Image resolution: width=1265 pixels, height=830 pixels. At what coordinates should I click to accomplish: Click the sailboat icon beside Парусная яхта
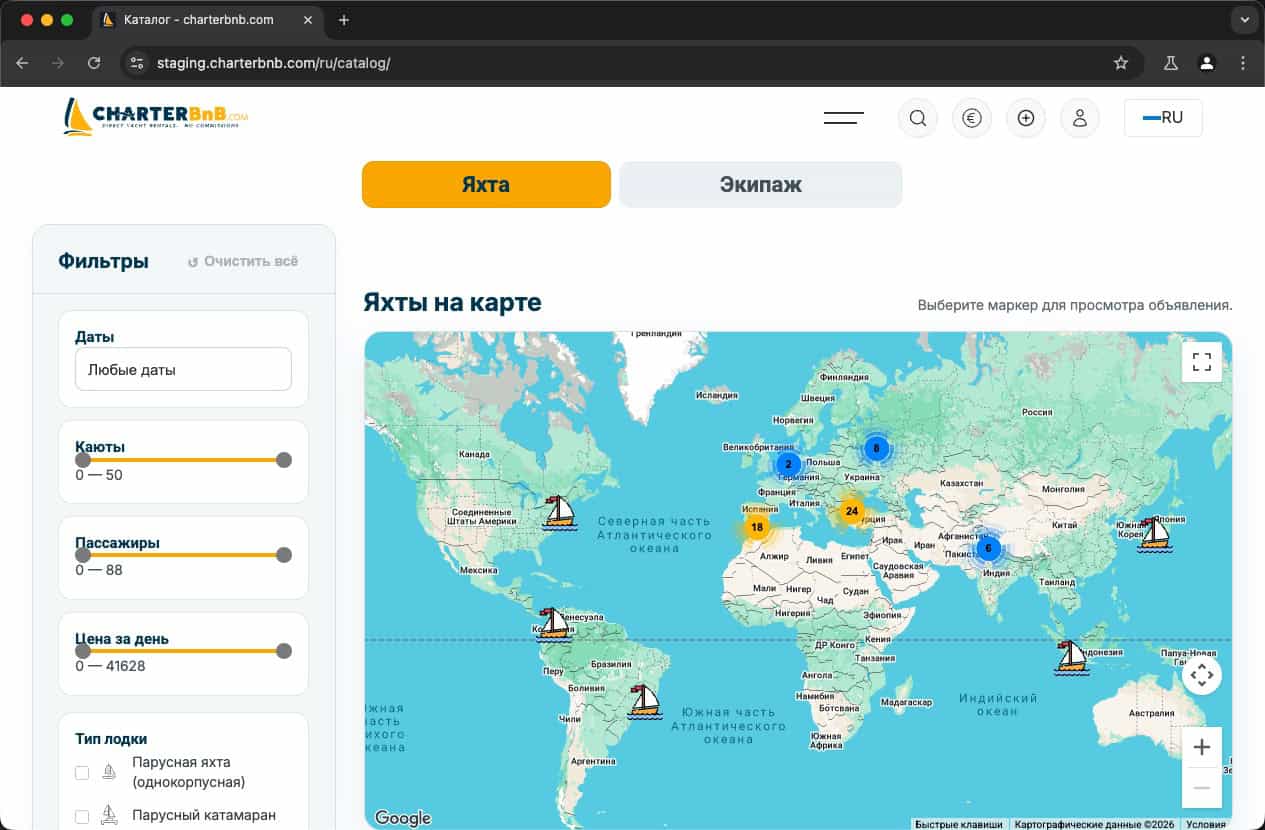click(110, 772)
